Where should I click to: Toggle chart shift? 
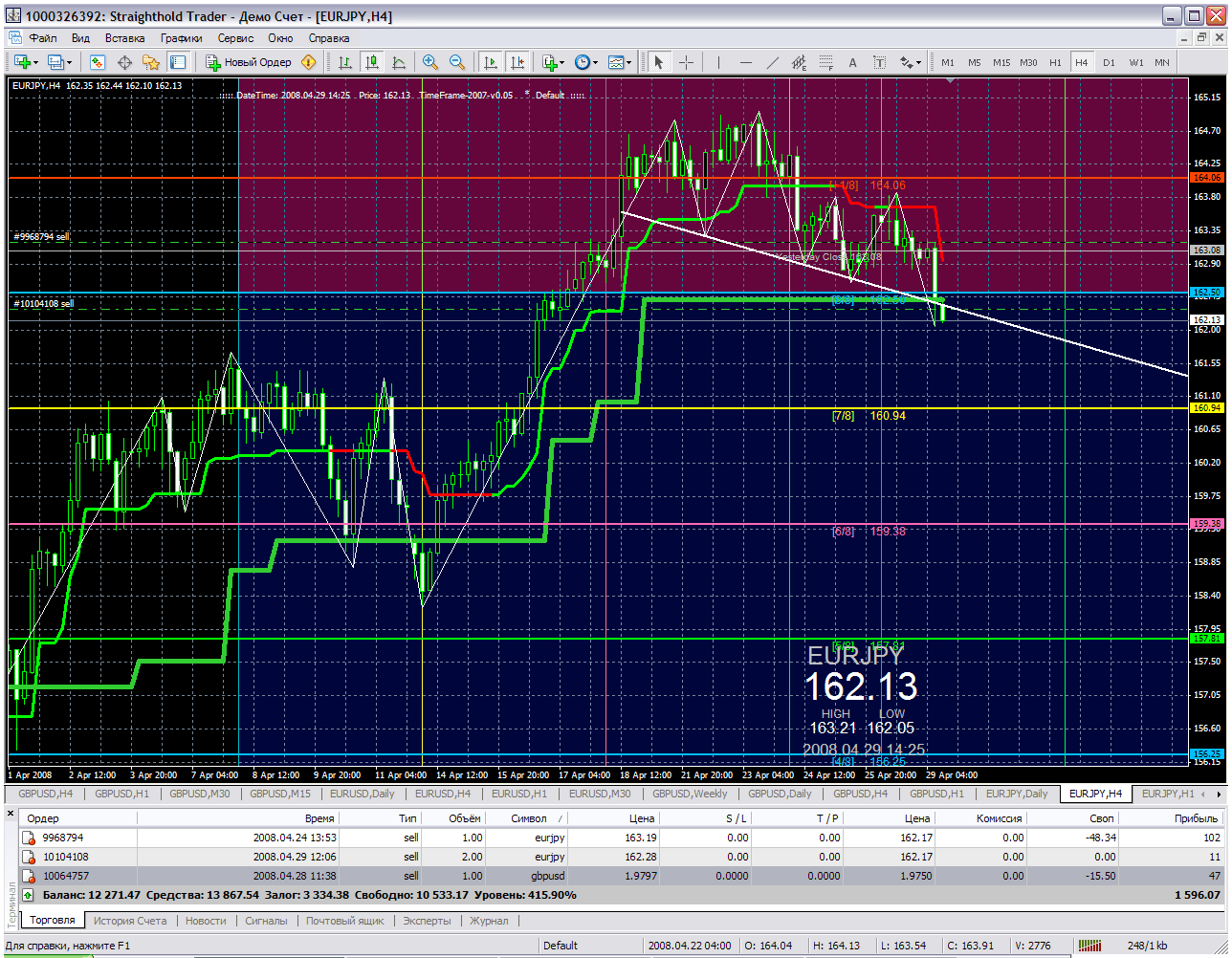pyautogui.click(x=517, y=62)
